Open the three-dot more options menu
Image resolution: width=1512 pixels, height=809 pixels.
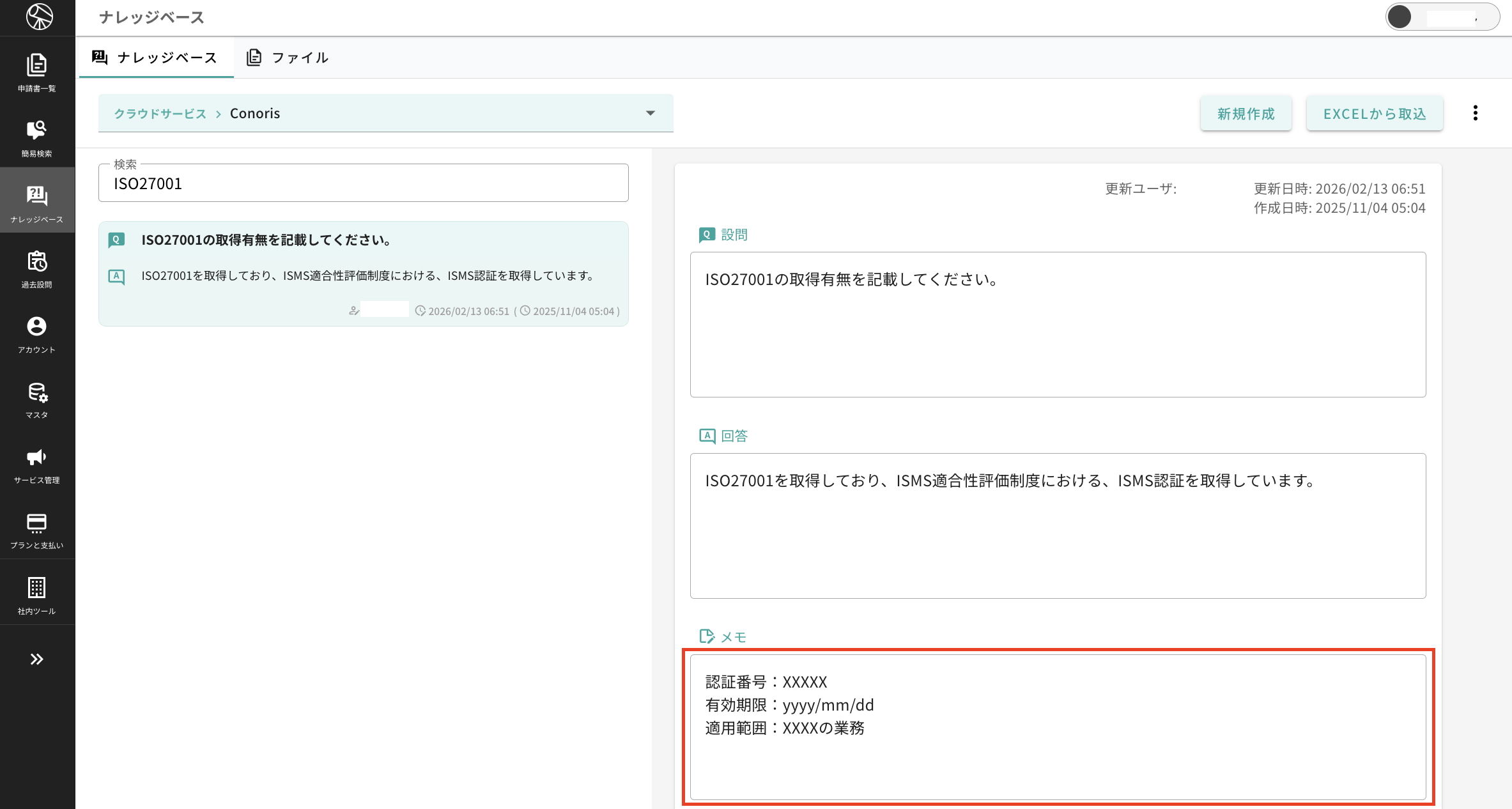point(1475,113)
